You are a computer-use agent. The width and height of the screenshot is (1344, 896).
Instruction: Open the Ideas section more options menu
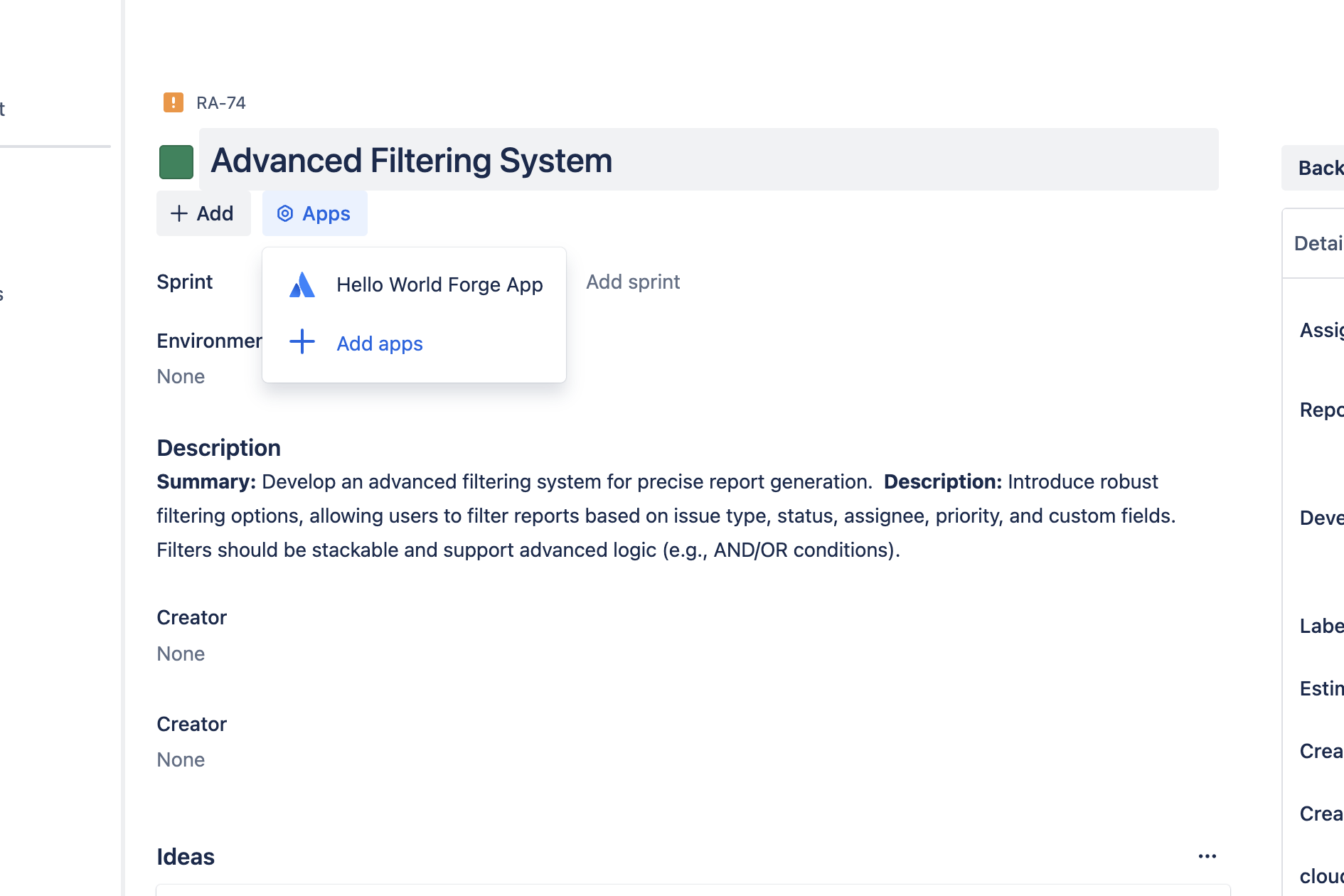point(1207,856)
